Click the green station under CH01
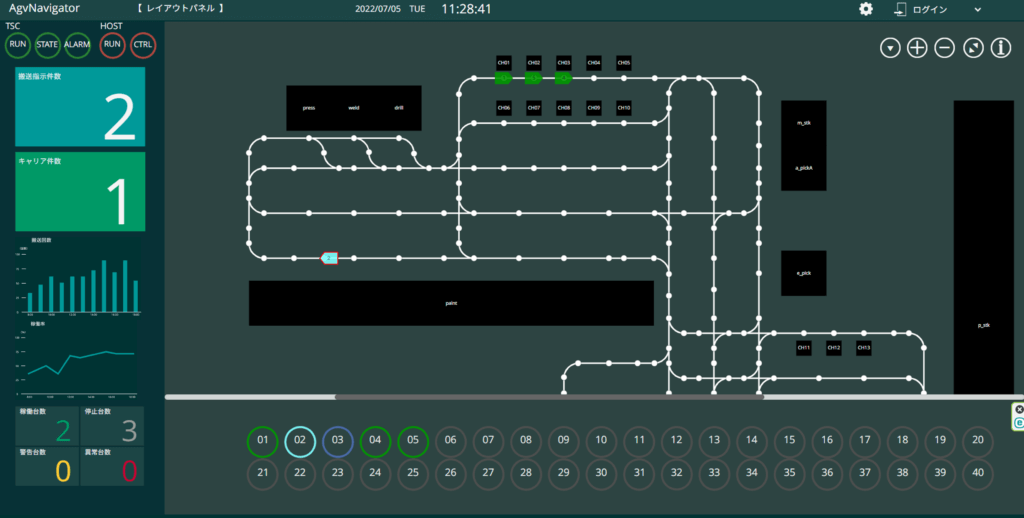 coord(504,77)
